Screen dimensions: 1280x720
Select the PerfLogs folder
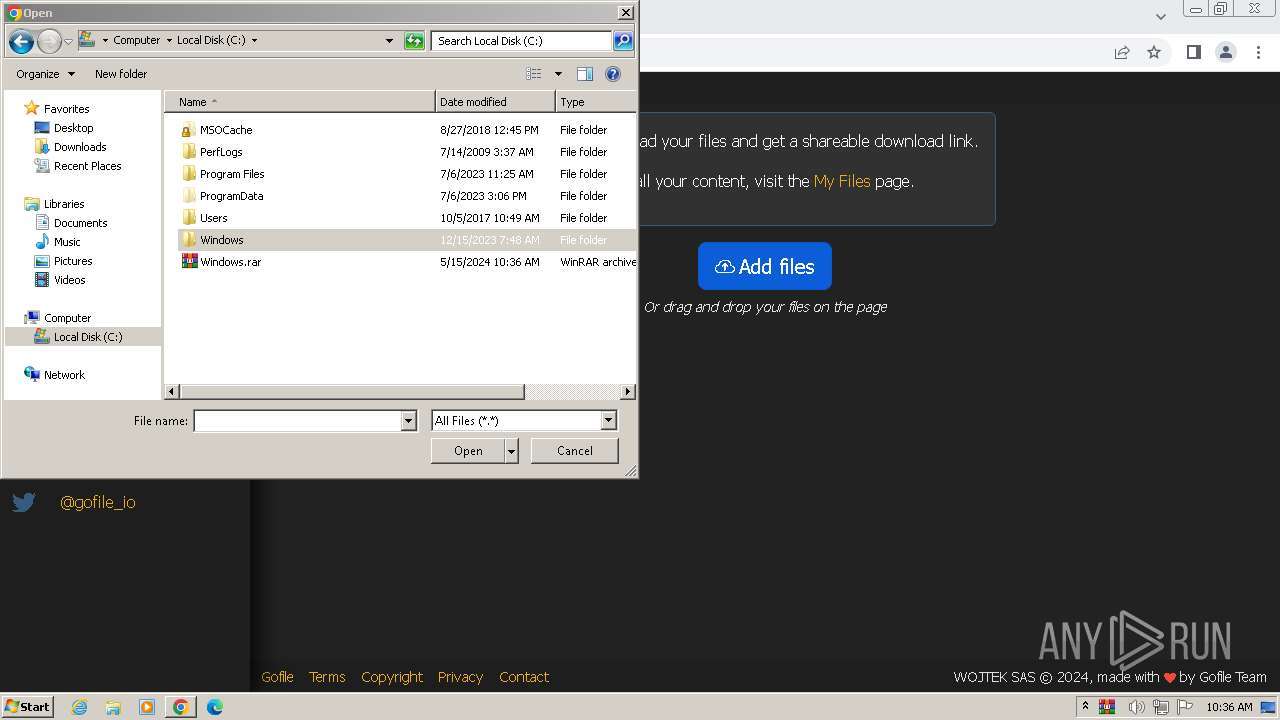tap(220, 152)
